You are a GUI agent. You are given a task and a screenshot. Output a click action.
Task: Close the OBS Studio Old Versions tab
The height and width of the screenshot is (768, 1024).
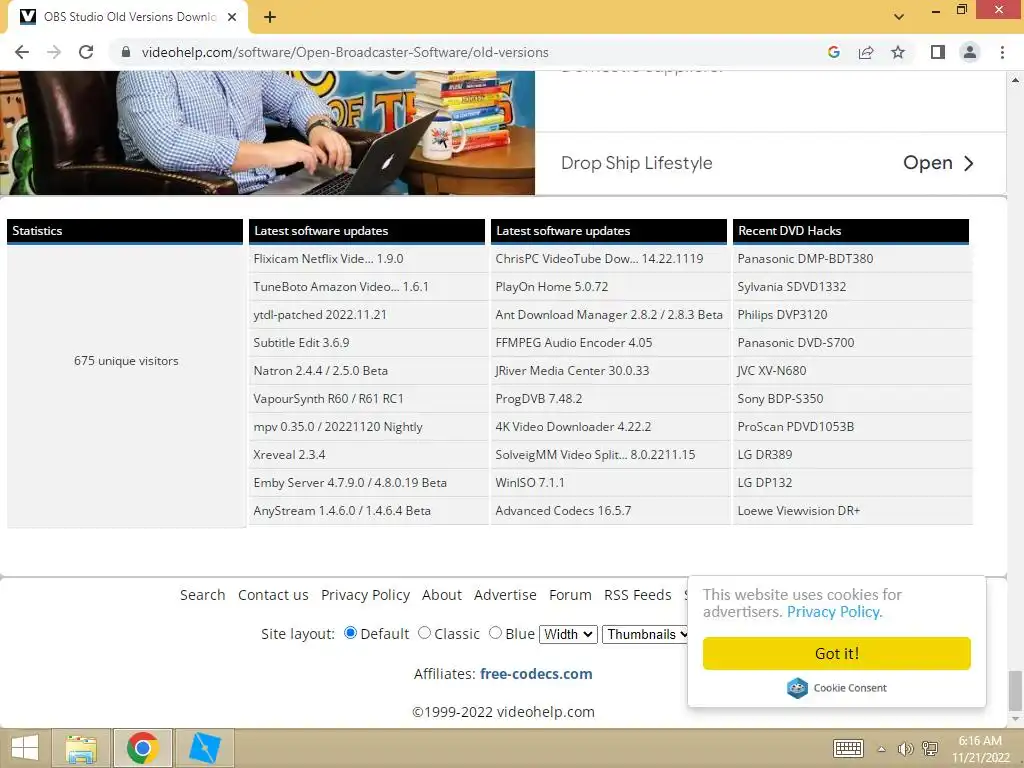pyautogui.click(x=232, y=17)
